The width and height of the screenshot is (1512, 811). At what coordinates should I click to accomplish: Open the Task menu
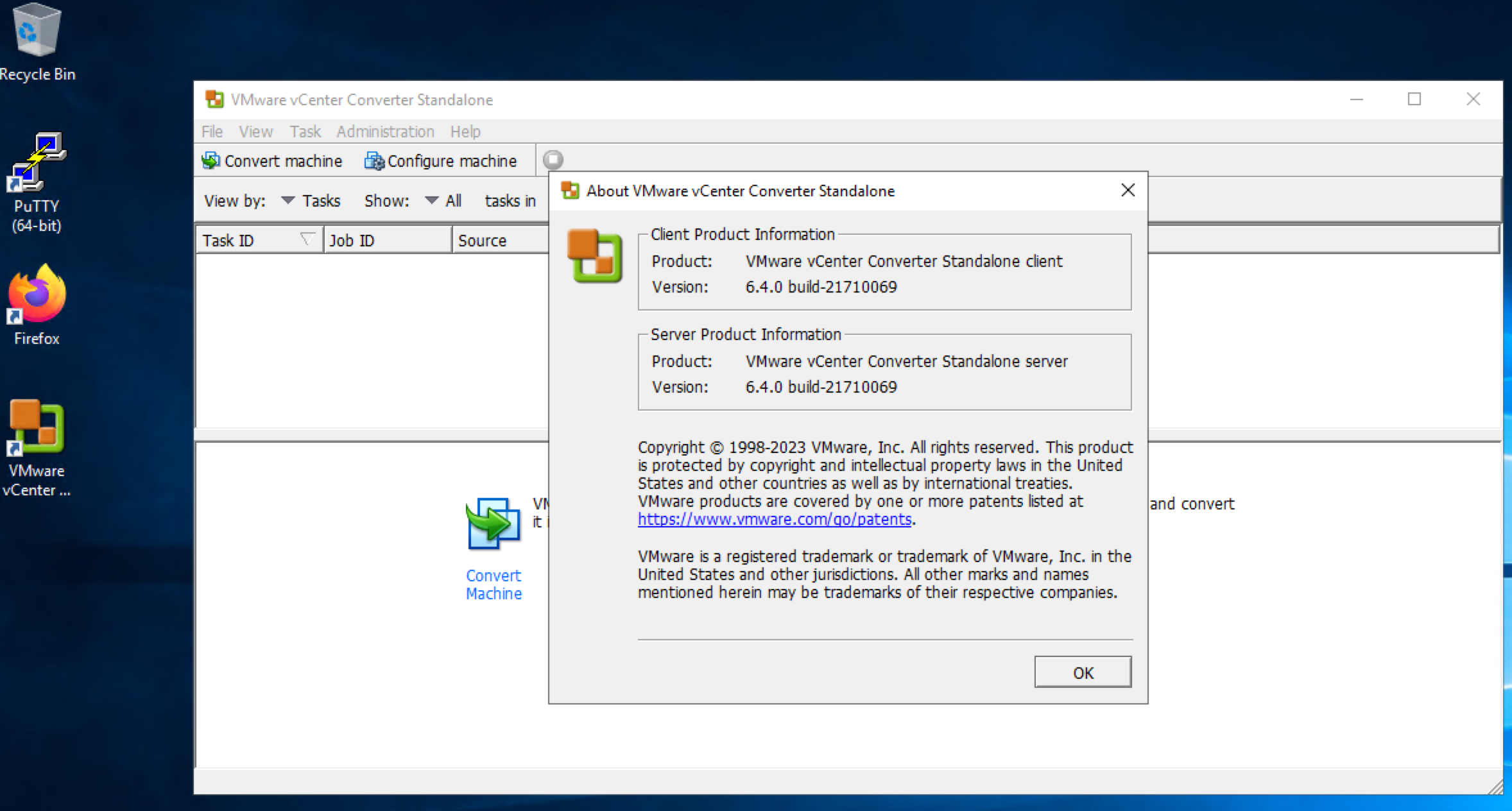point(305,132)
